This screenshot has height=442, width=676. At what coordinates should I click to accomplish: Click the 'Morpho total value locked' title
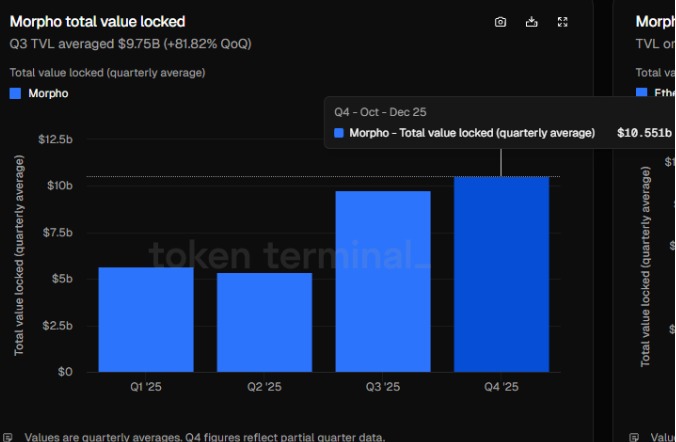[97, 22]
